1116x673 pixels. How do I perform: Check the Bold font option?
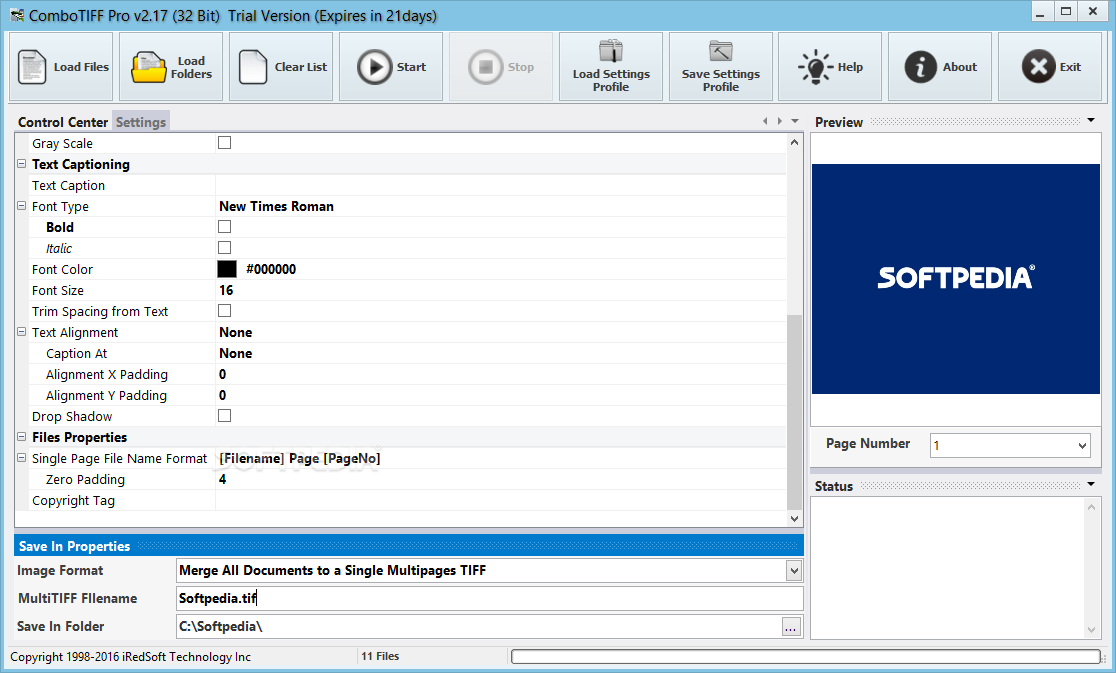click(x=224, y=226)
